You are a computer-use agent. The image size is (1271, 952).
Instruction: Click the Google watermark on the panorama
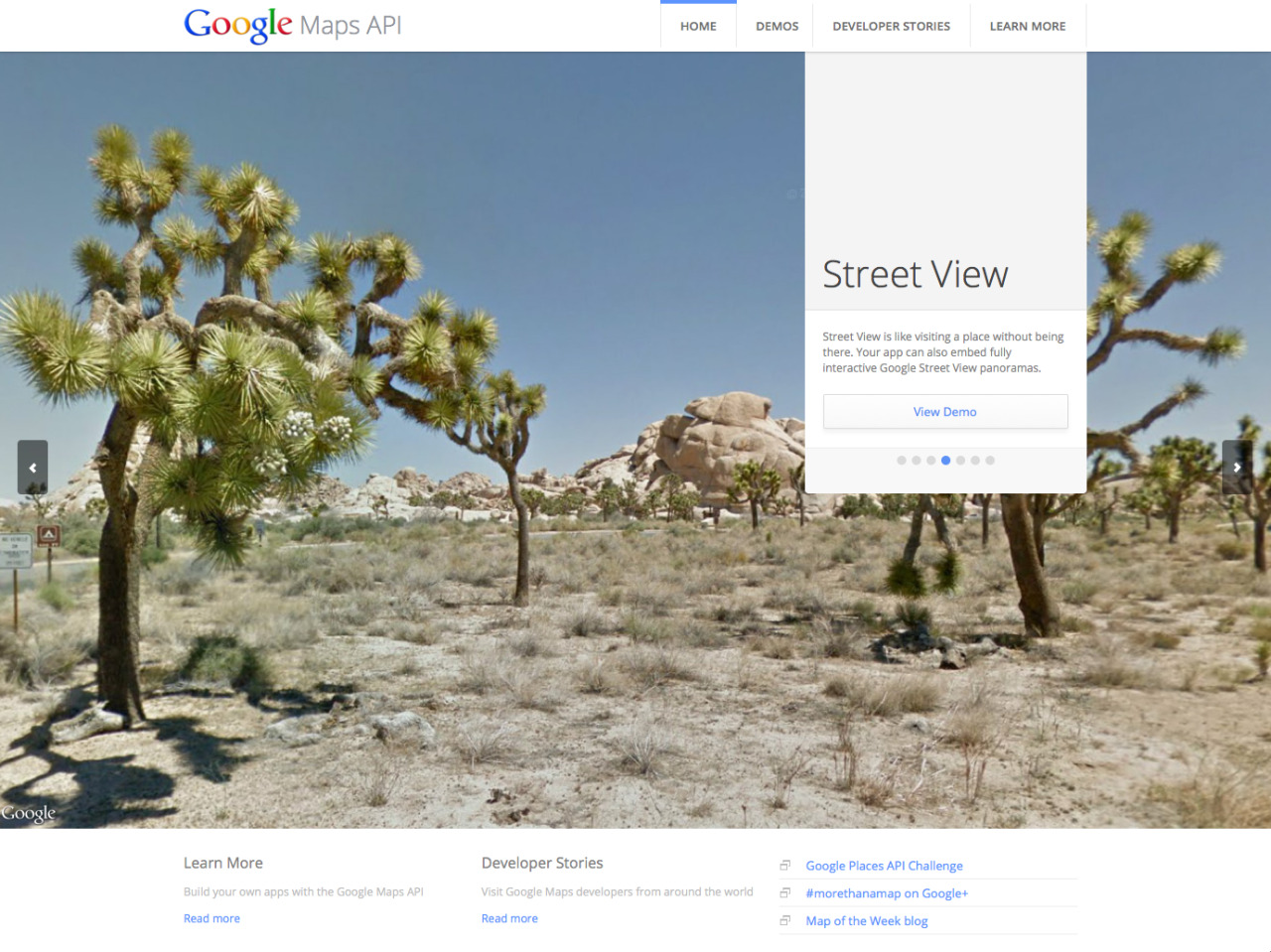coord(28,814)
